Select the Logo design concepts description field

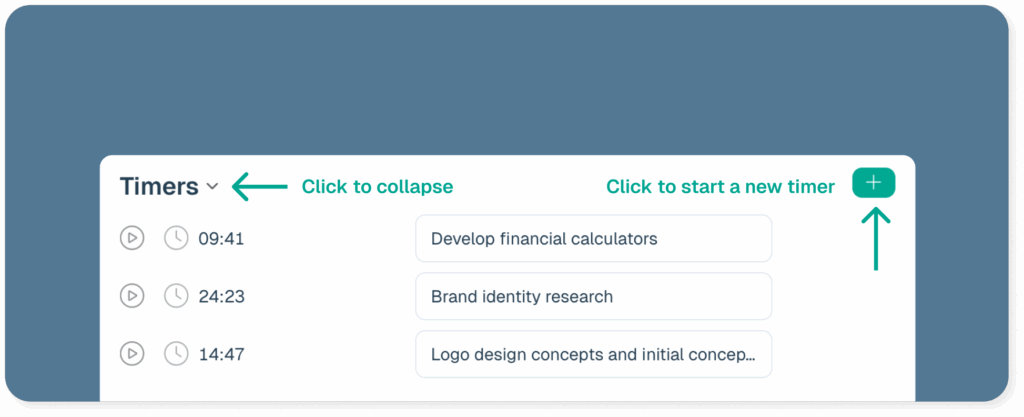point(594,354)
